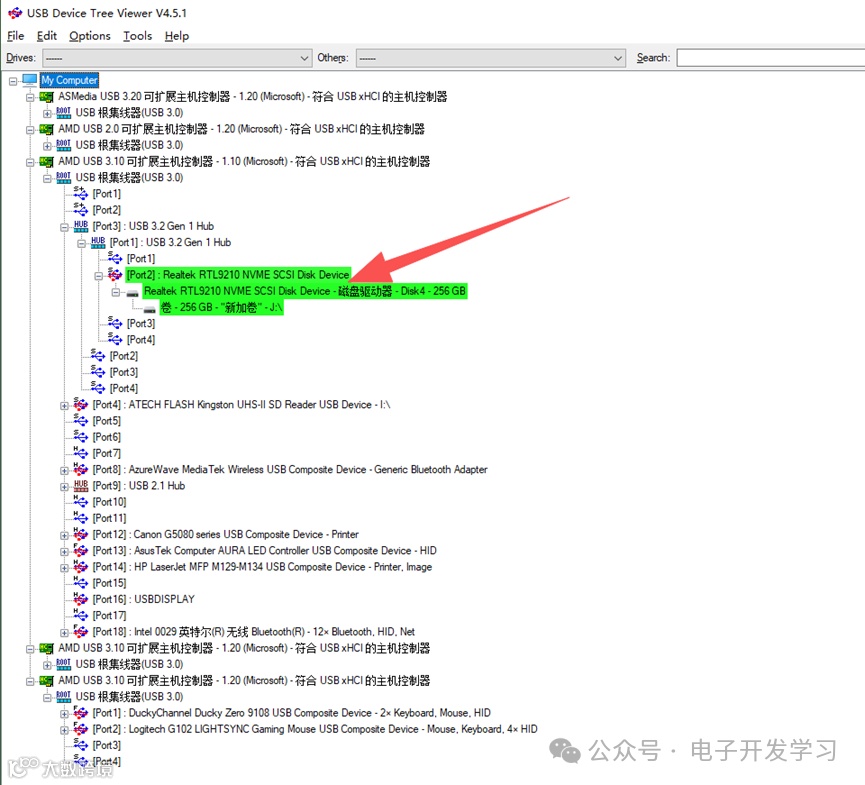This screenshot has height=785, width=865.
Task: Expand the Logitech G102 LIGHTSYNC node
Action: point(65,730)
